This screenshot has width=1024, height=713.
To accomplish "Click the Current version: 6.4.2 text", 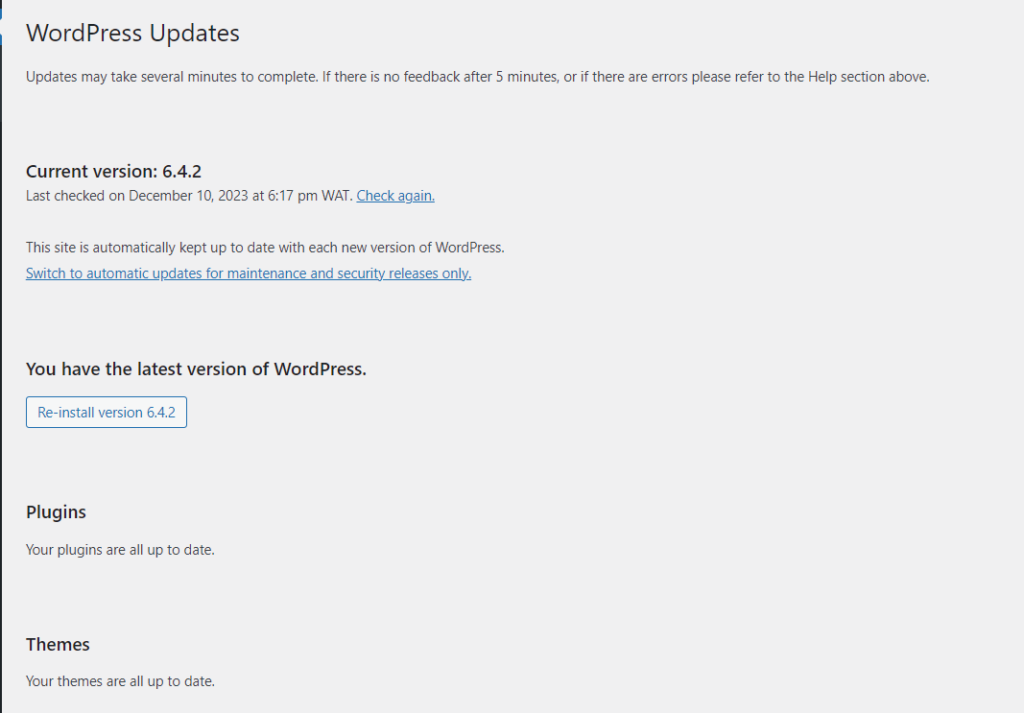I will [x=113, y=171].
